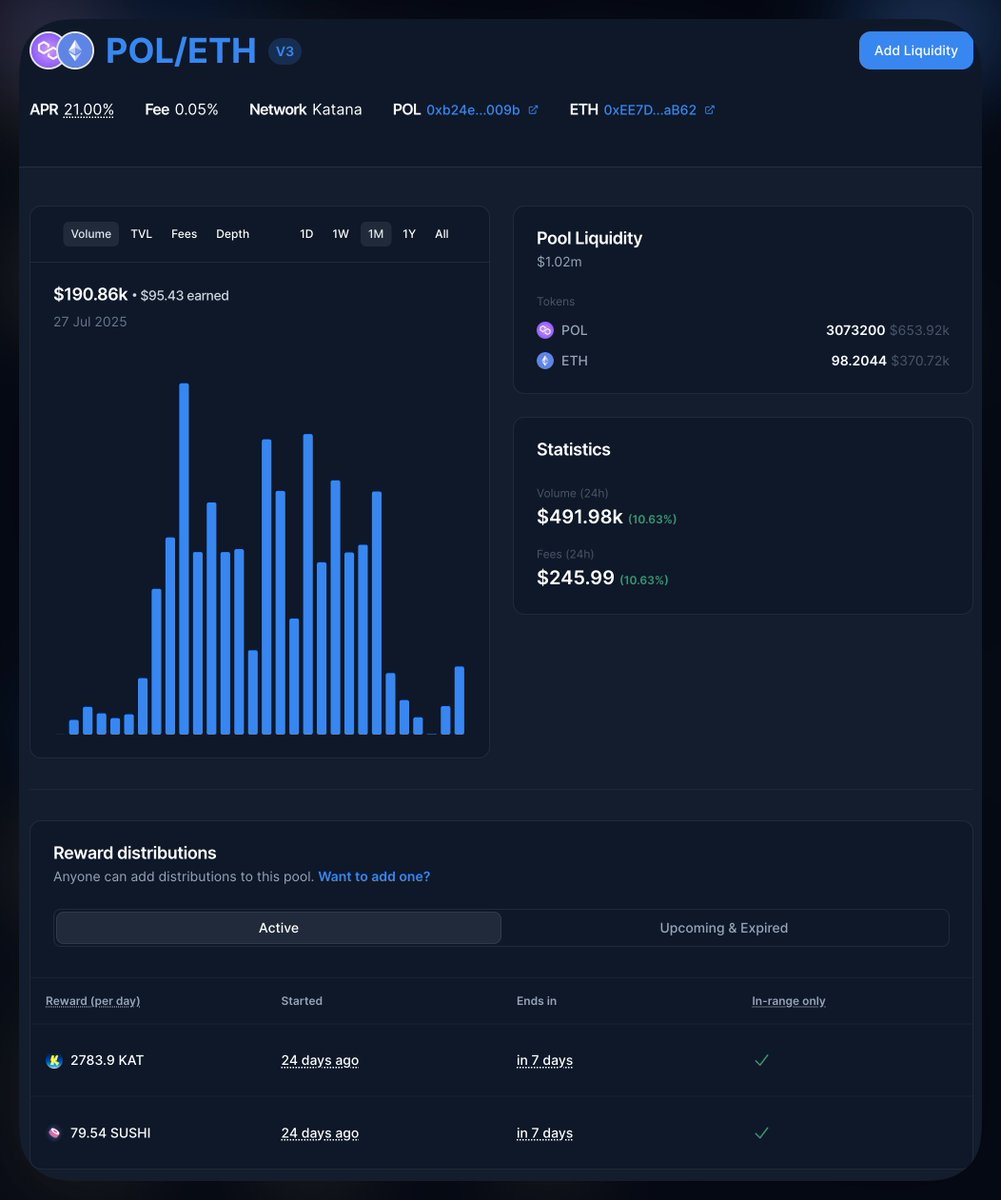Click Pool Liquidity $1.02m value

(x=559, y=262)
